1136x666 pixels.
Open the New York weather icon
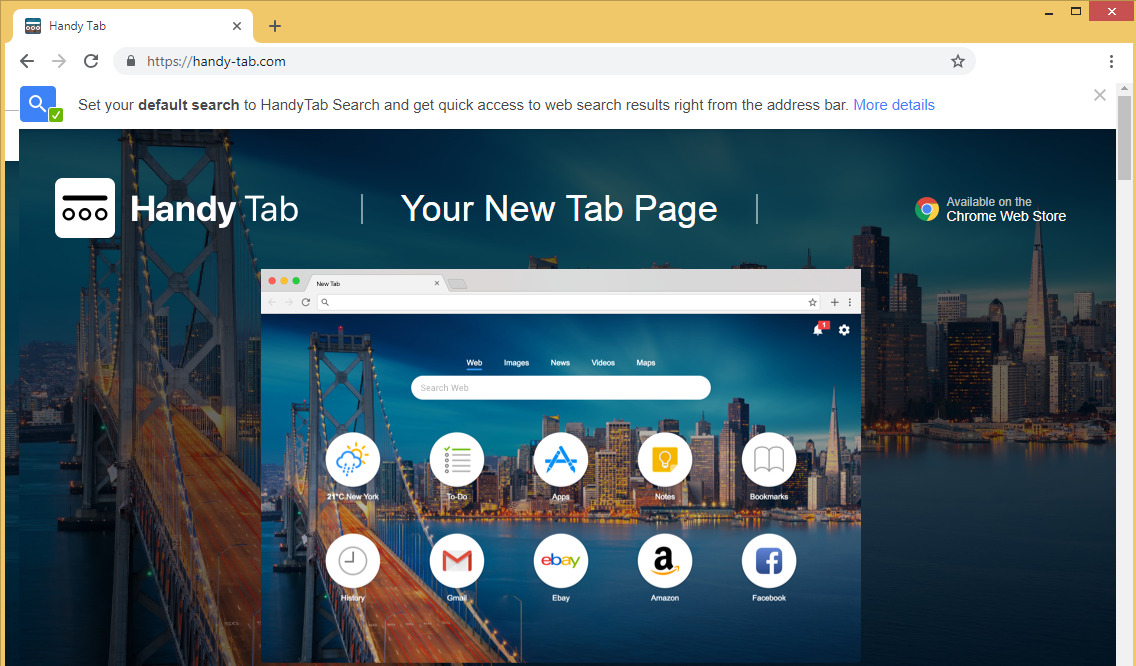(353, 459)
